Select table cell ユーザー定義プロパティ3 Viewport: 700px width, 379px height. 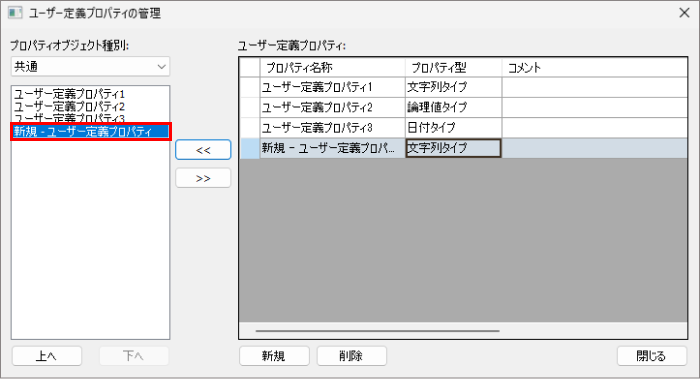click(333, 128)
